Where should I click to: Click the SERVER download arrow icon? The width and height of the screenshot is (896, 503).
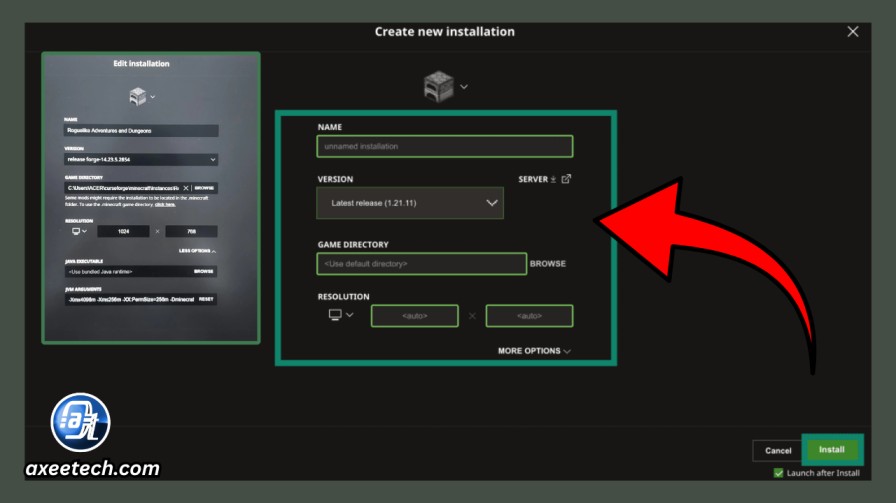coord(553,179)
